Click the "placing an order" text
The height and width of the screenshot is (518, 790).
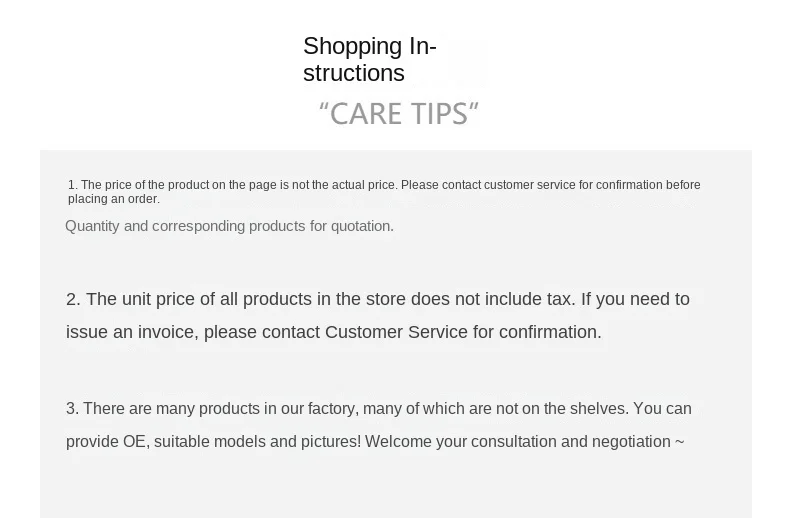click(113, 199)
